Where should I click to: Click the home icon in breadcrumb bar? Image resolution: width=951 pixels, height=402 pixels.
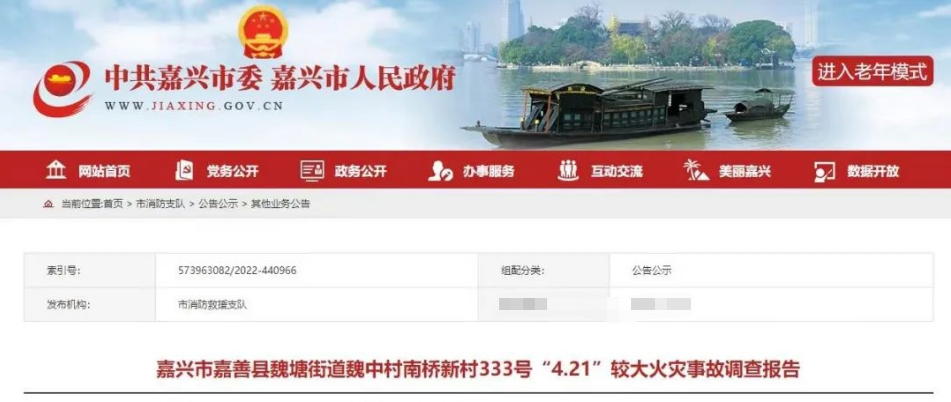[x=48, y=204]
